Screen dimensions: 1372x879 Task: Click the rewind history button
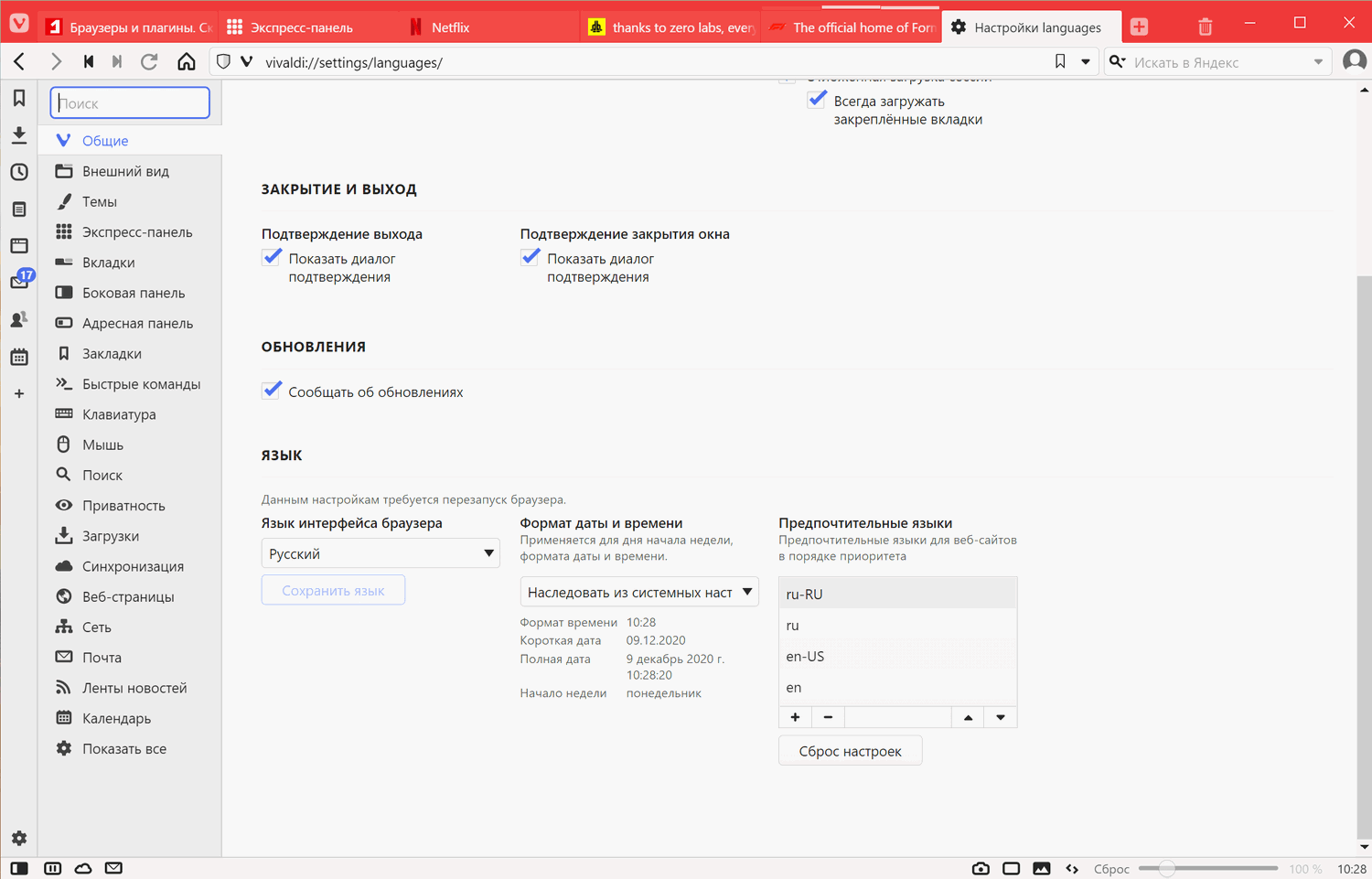pos(89,62)
